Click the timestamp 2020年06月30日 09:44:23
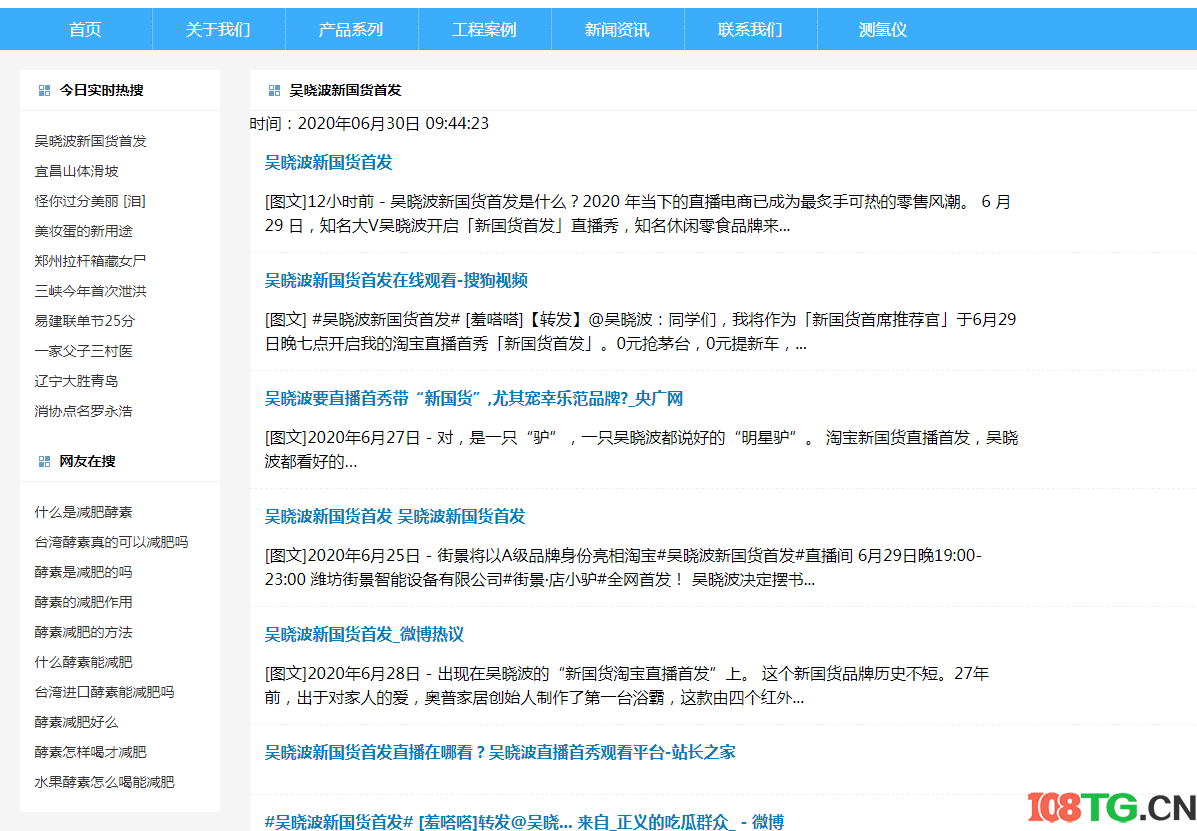Screen dimensions: 1197x831 point(340,124)
